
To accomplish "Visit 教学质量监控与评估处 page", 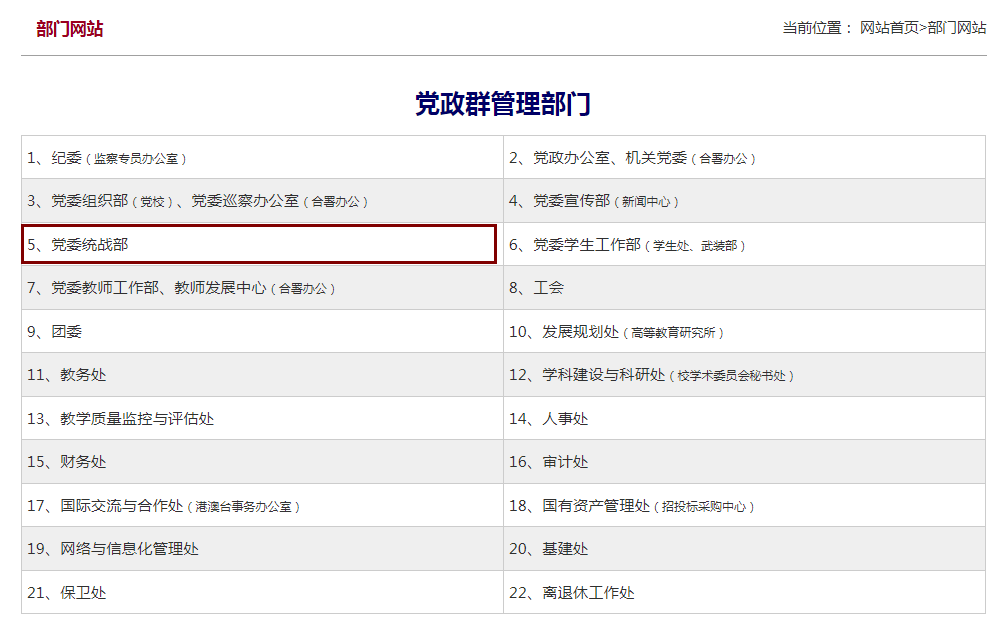I will 137,418.
